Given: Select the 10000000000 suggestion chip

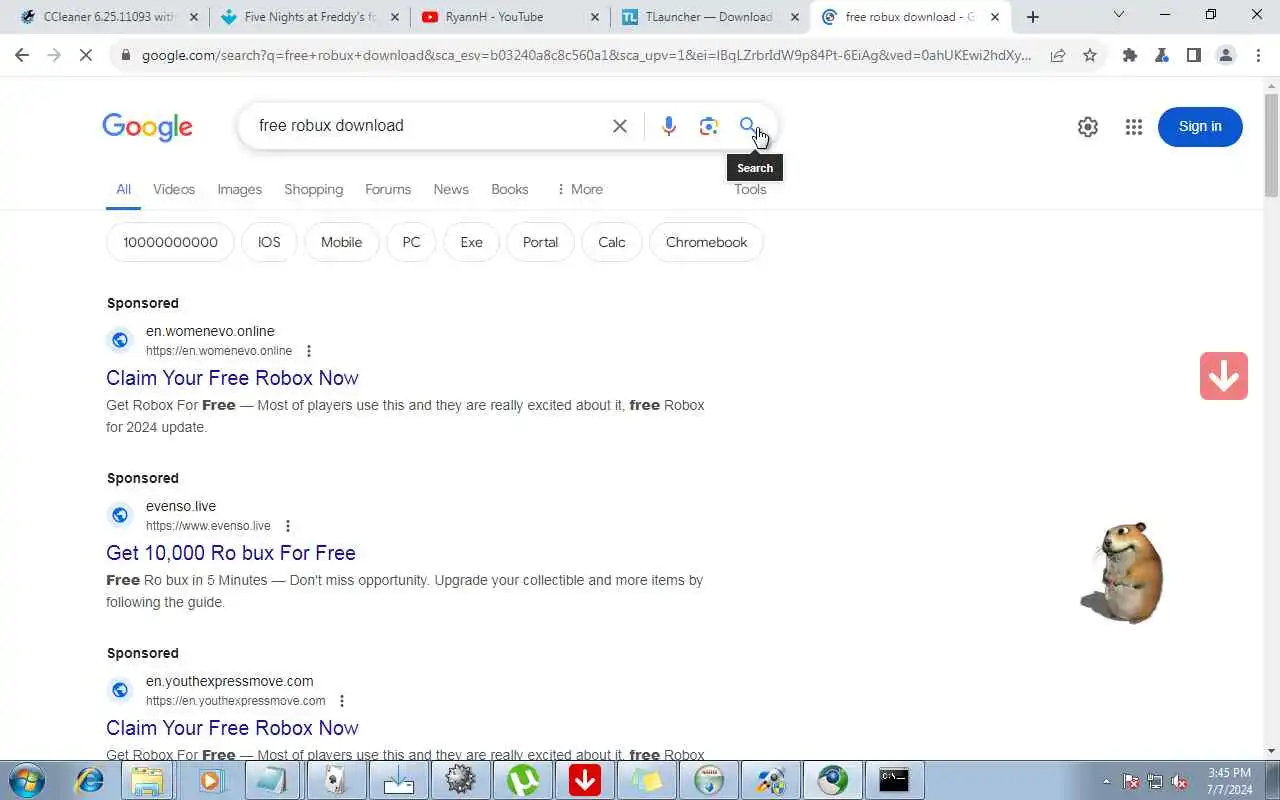Looking at the screenshot, I should coord(170,242).
